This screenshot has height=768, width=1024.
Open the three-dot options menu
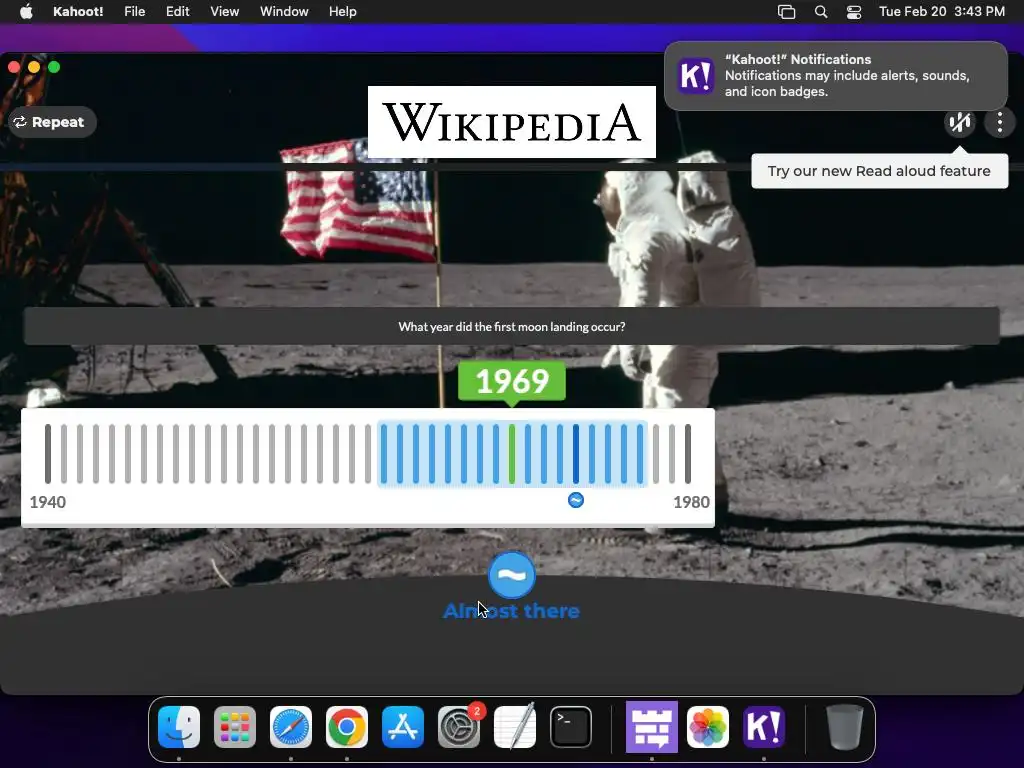click(x=1000, y=122)
